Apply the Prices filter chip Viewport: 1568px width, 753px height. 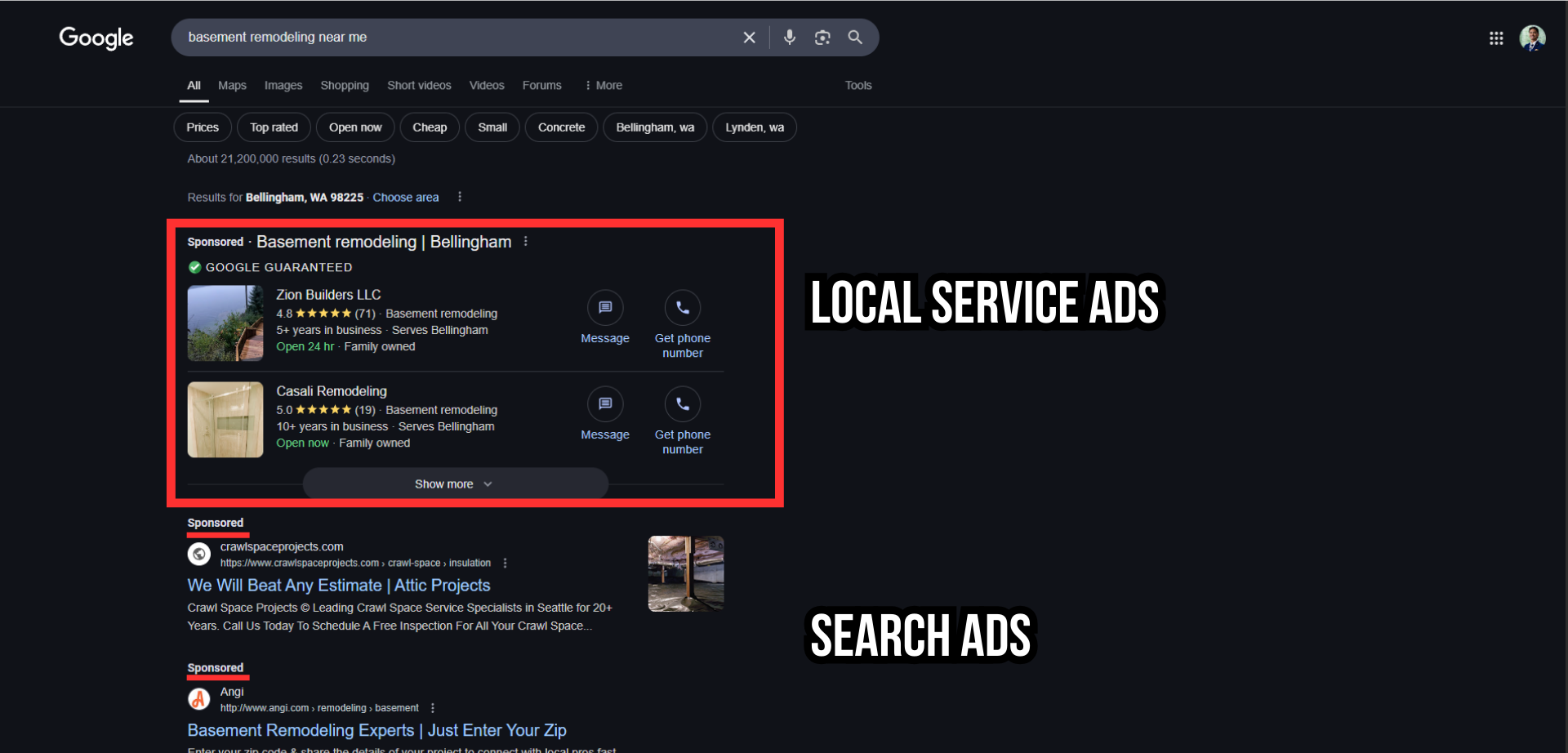203,127
